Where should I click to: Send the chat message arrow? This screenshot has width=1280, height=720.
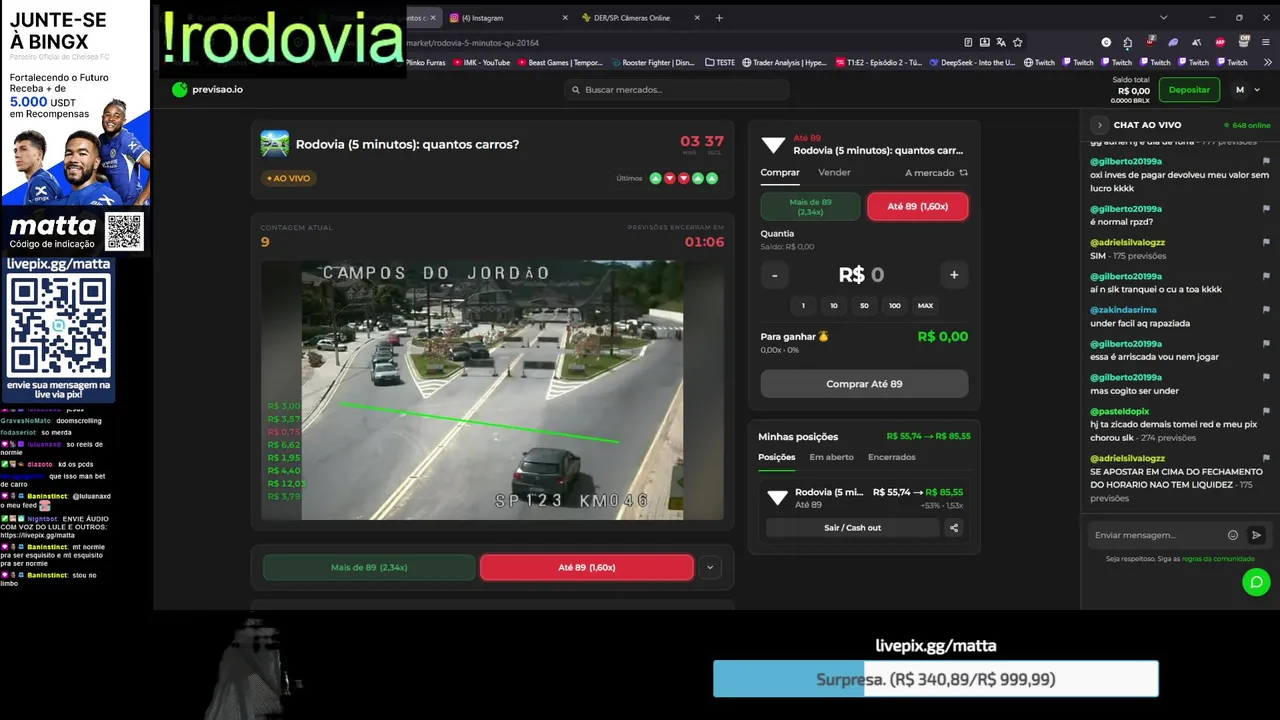1257,535
